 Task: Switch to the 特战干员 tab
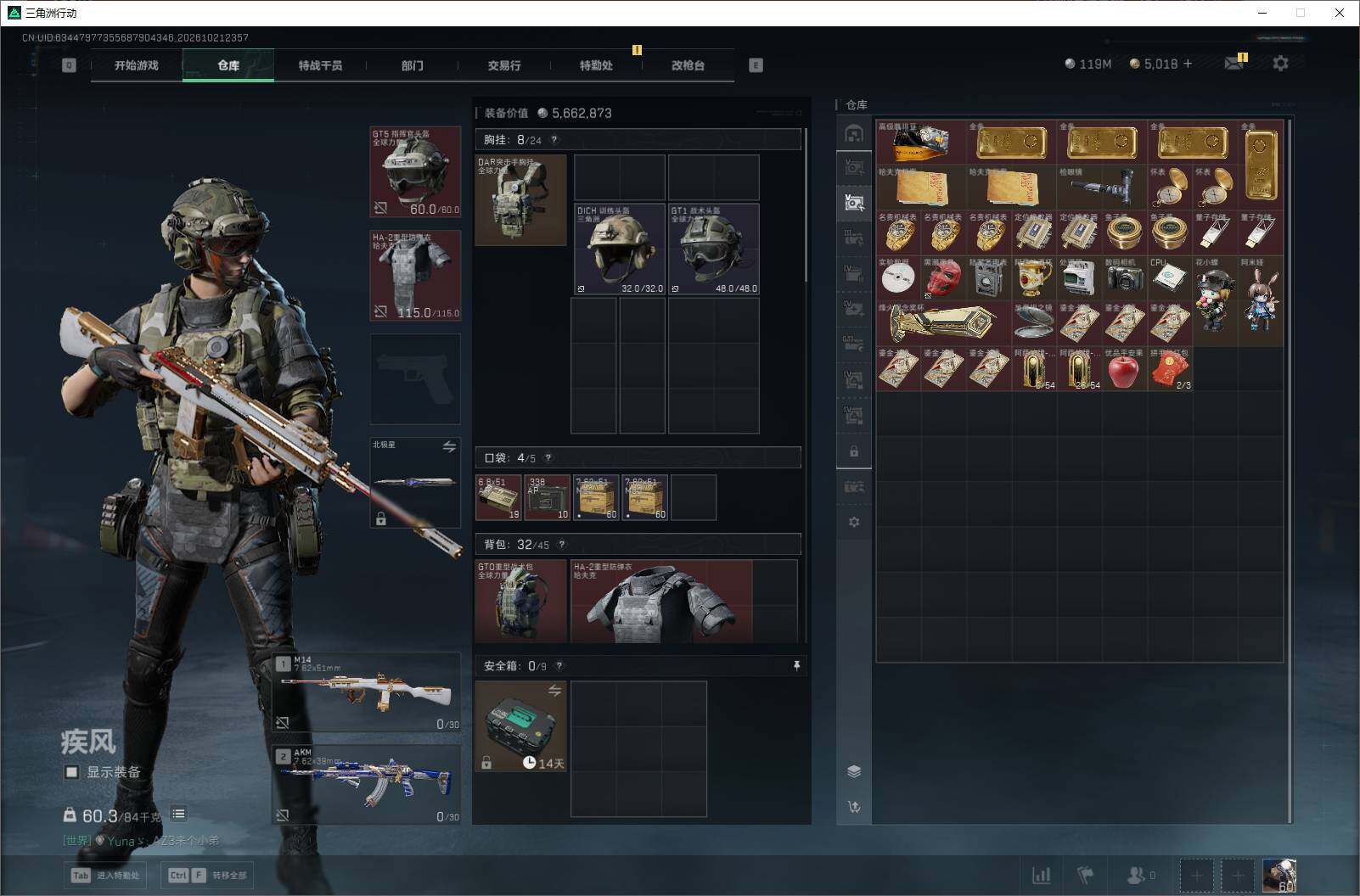click(320, 65)
